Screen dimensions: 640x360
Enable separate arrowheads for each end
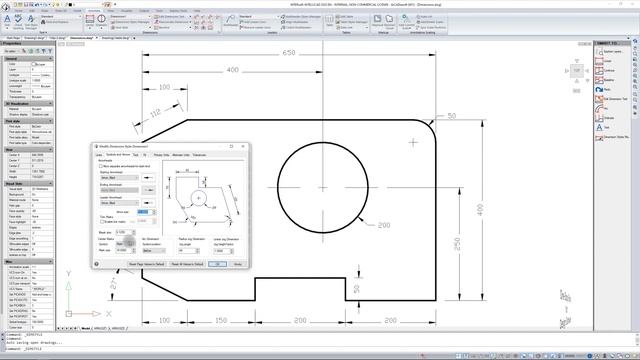[x=101, y=166]
